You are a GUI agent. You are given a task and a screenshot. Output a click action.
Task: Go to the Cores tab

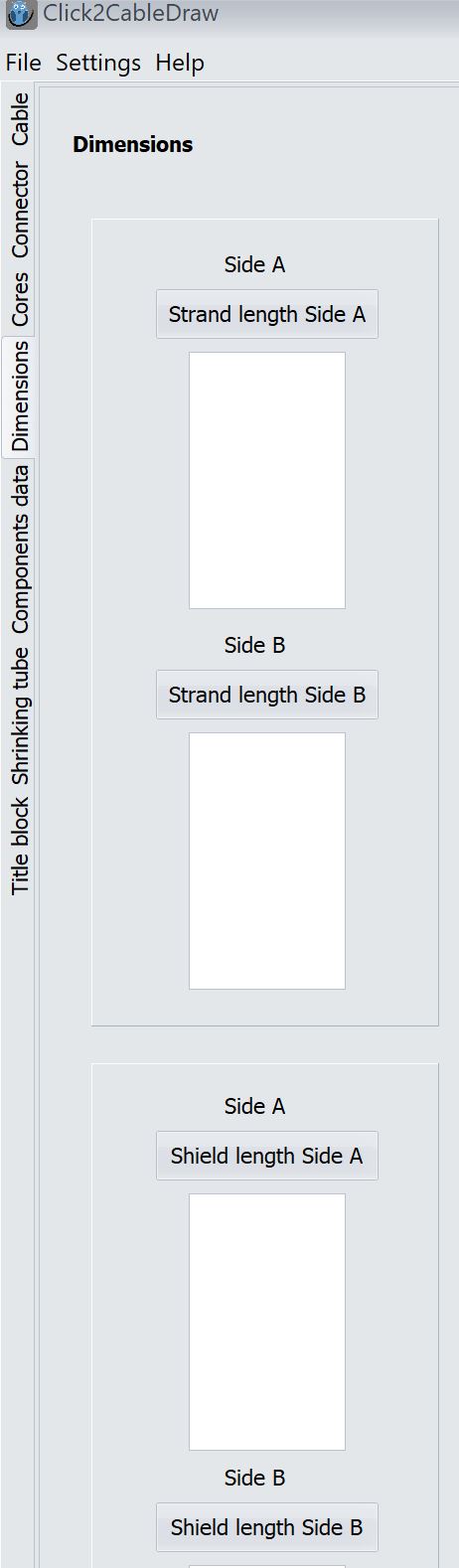(x=20, y=300)
